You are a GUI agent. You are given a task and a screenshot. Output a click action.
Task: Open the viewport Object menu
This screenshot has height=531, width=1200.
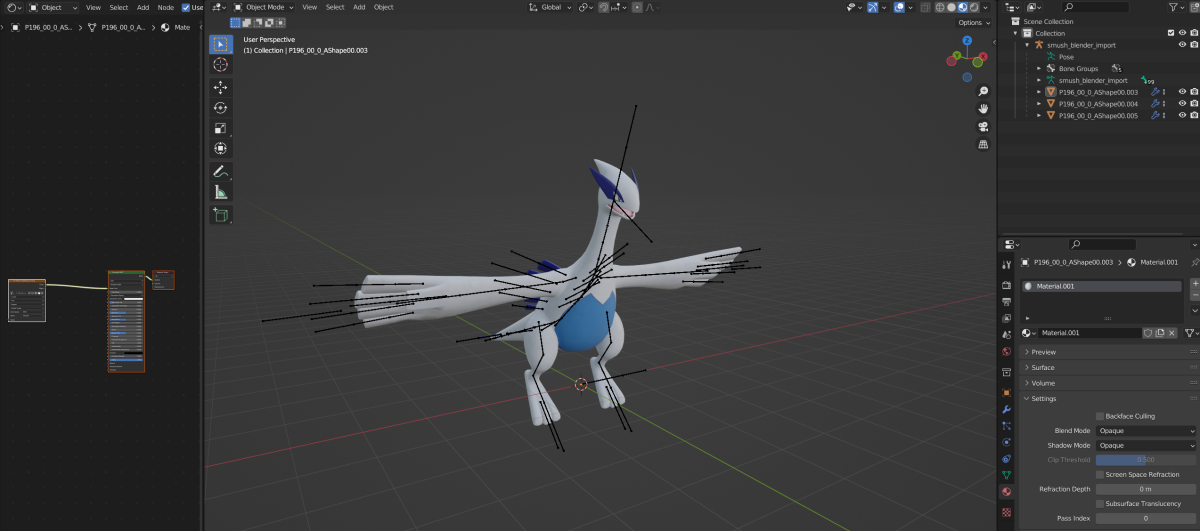point(384,7)
